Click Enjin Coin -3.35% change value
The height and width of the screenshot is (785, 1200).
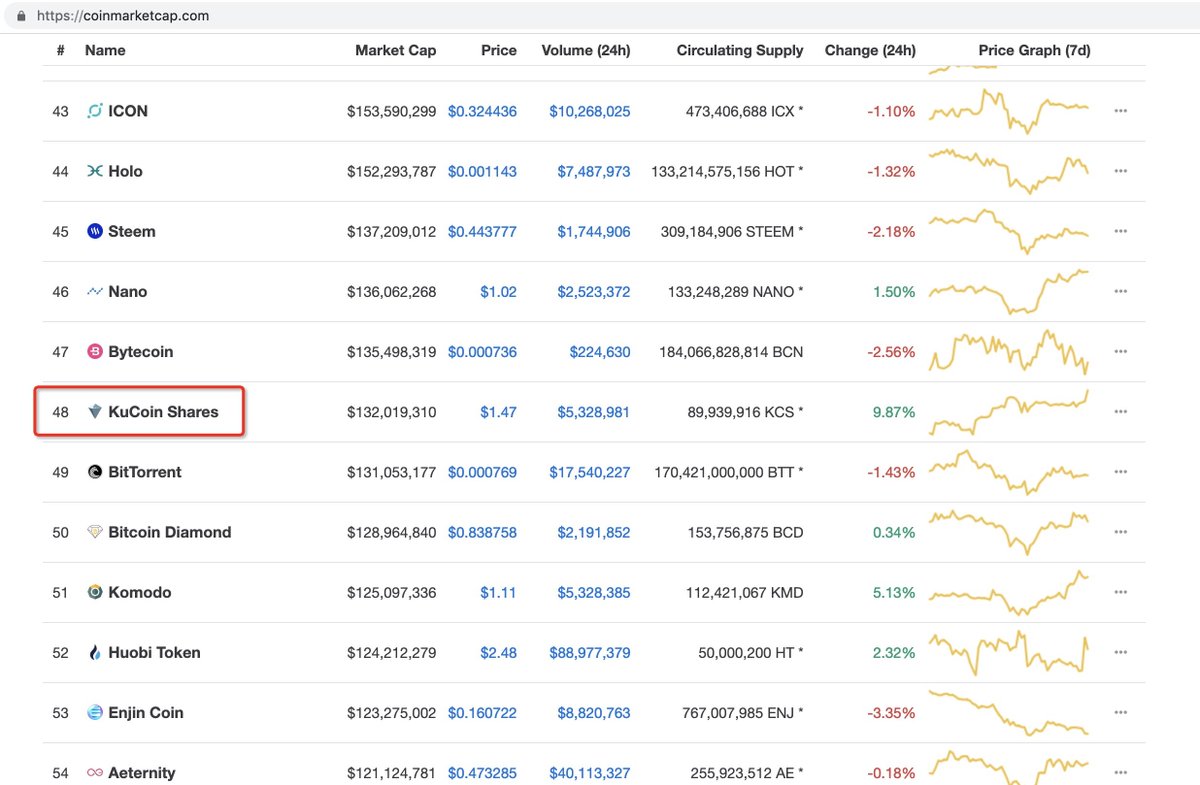point(891,712)
